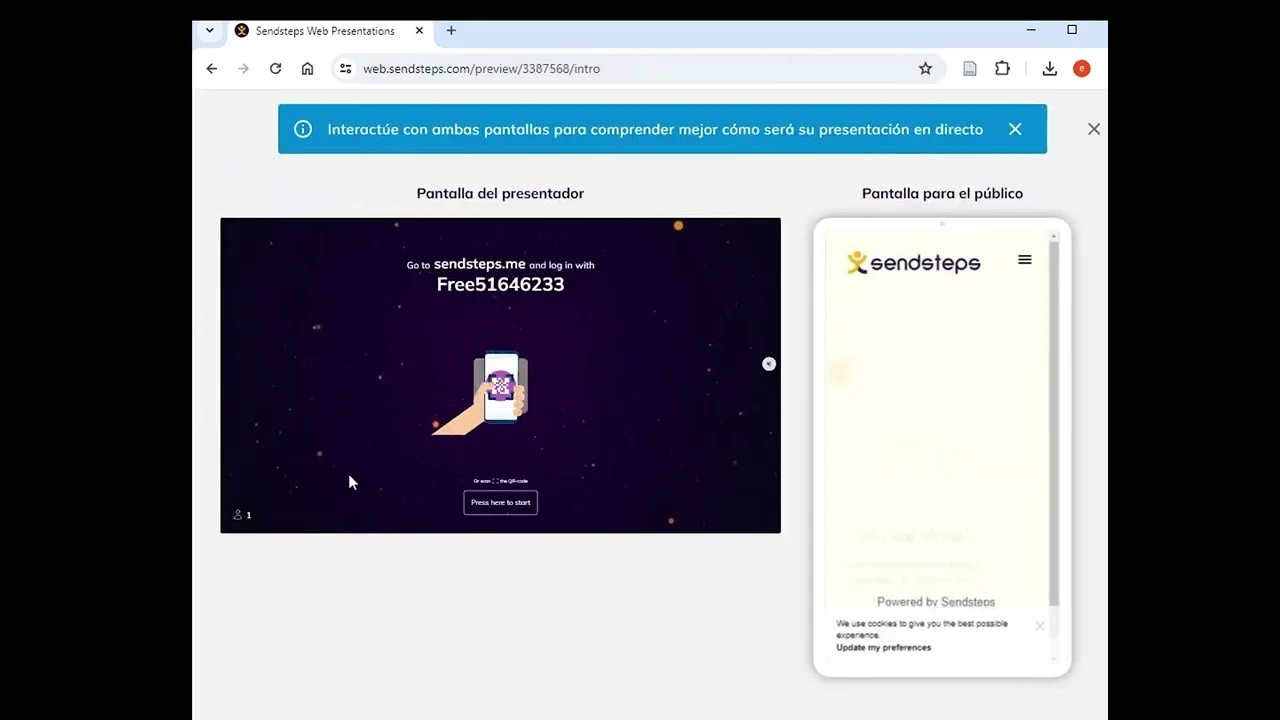Click the Sendsteps logo in audience preview
Viewport: 1280px width, 720px height.
[x=913, y=263]
